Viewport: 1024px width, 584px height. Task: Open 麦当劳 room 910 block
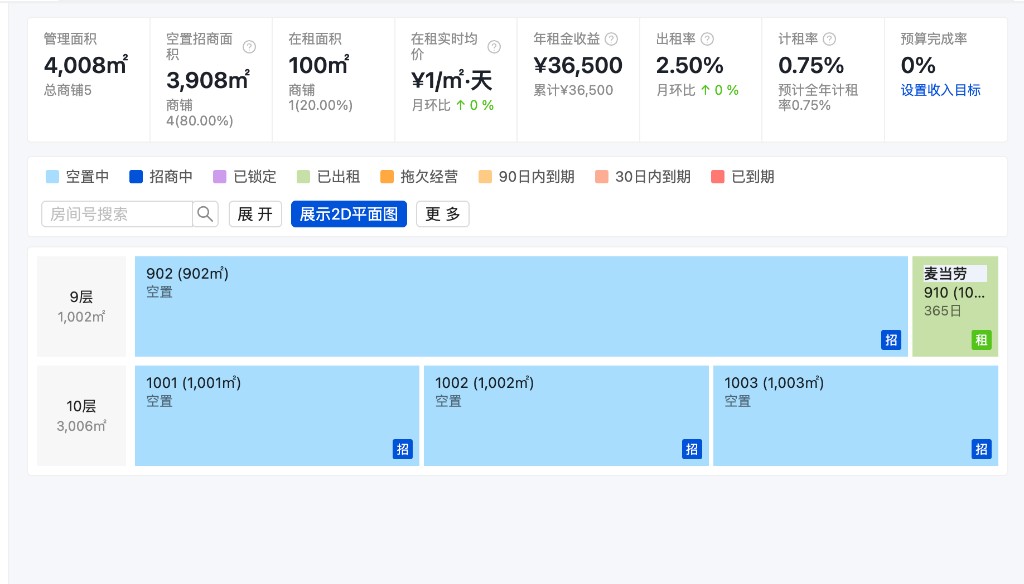(x=955, y=306)
